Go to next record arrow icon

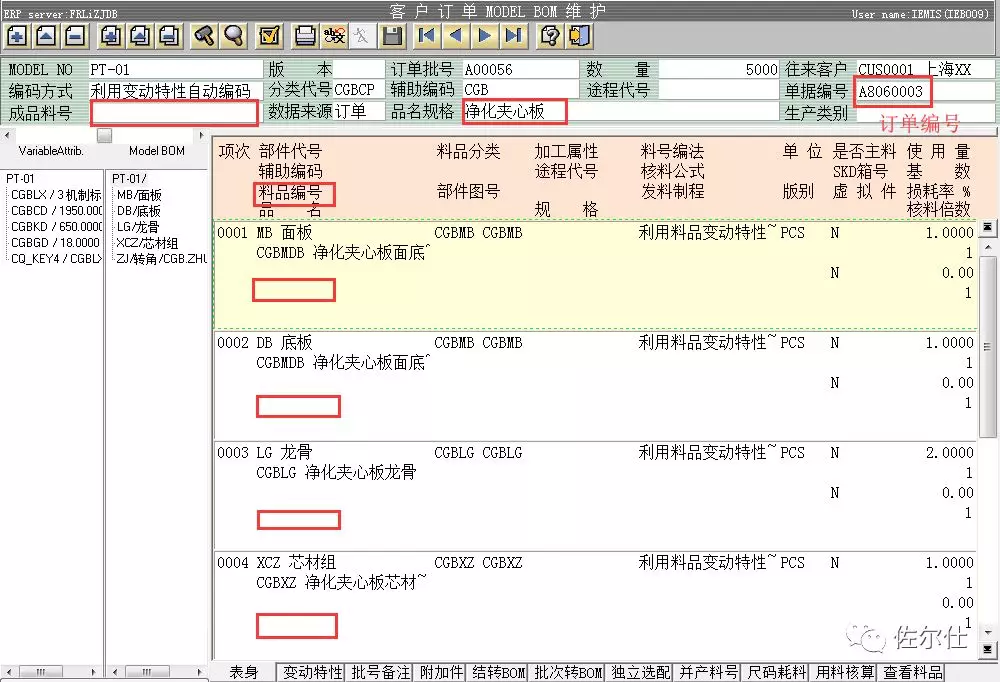[485, 36]
